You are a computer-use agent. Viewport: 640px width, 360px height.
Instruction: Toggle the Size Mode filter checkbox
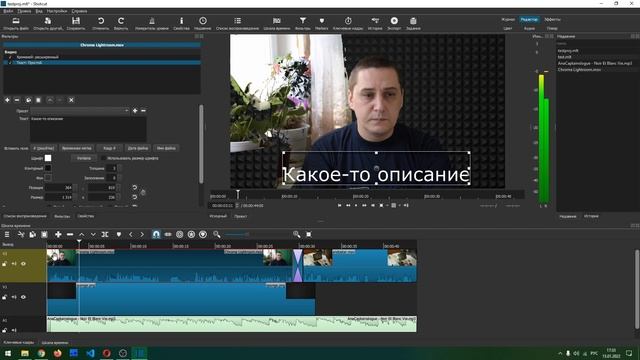tap(11, 57)
